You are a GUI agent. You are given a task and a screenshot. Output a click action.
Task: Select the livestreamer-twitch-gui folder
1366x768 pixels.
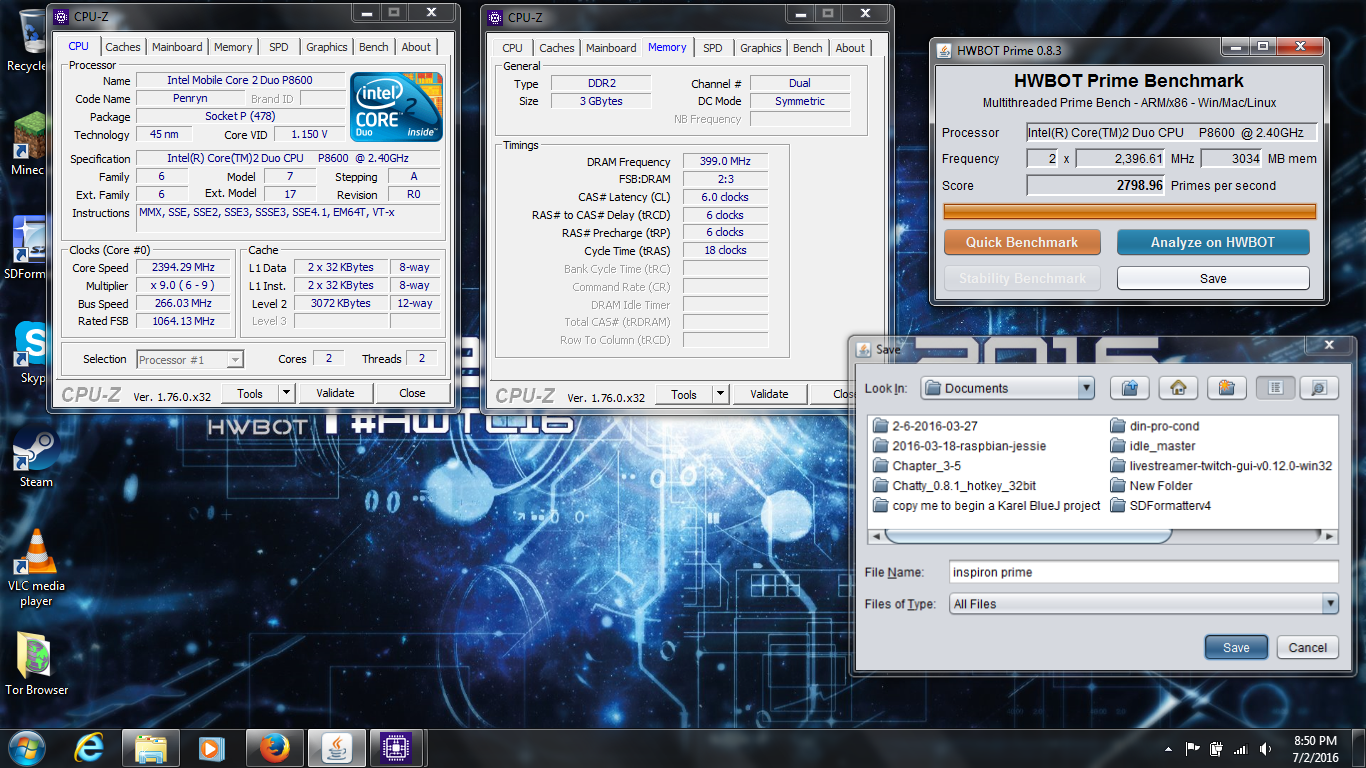point(1221,466)
